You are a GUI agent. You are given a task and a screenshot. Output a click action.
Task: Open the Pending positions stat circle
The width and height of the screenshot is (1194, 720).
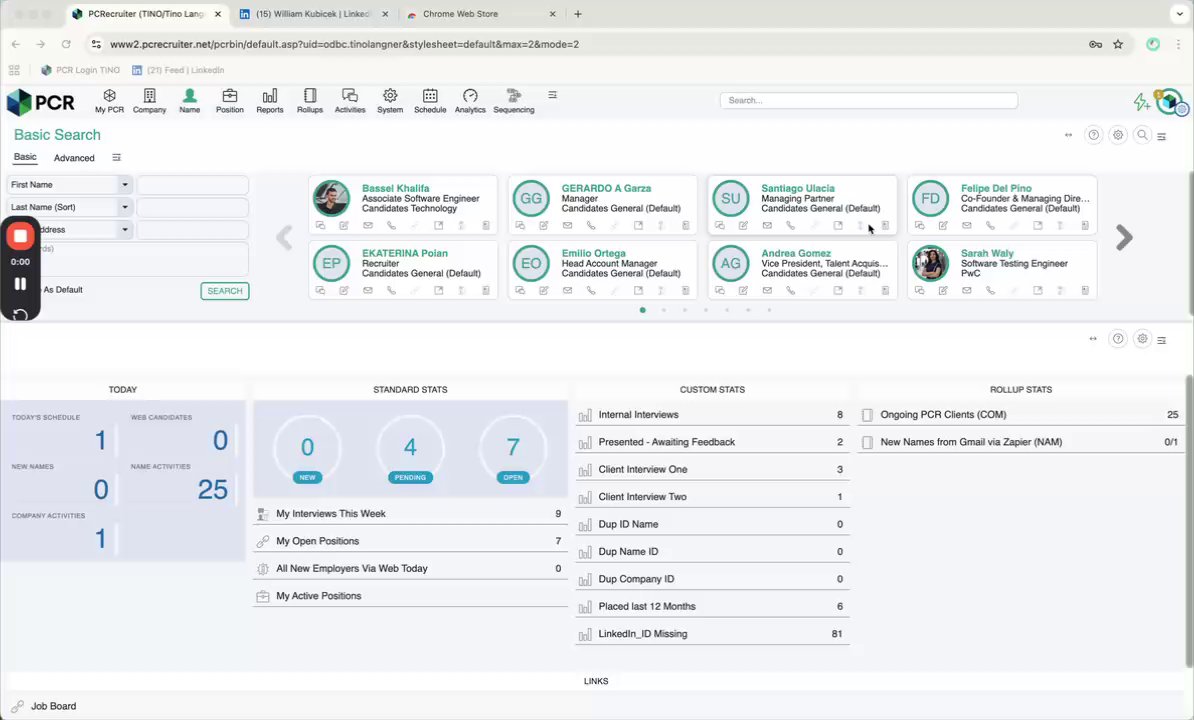click(410, 450)
